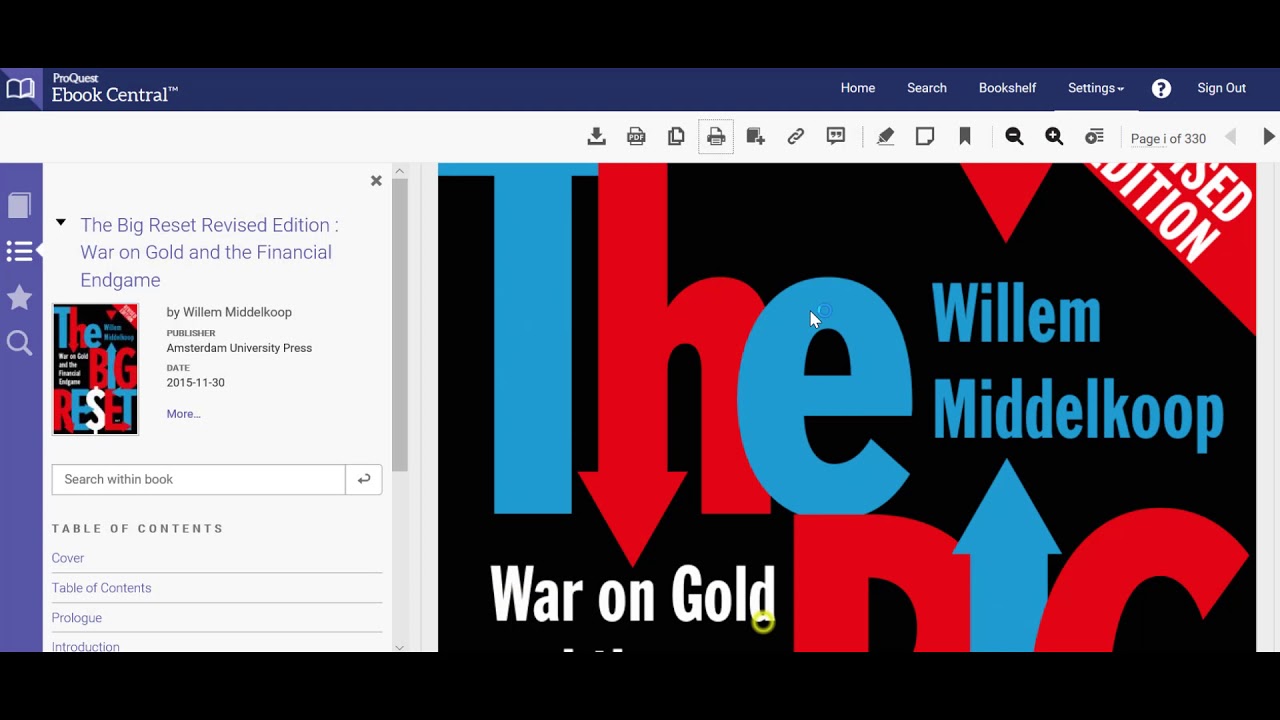Click the get citation icon
The height and width of the screenshot is (720, 1280).
836,137
